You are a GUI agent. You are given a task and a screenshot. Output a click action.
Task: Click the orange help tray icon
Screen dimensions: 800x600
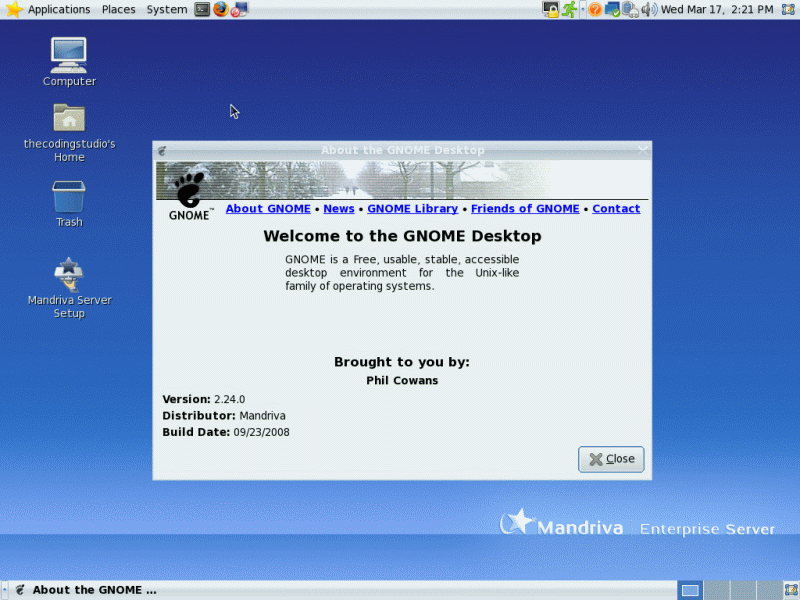tap(595, 9)
